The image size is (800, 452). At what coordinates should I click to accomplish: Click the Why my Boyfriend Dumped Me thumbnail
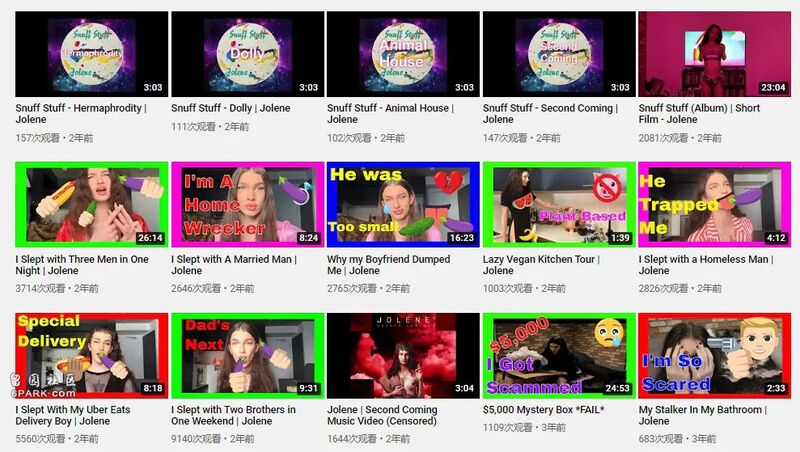tap(403, 205)
